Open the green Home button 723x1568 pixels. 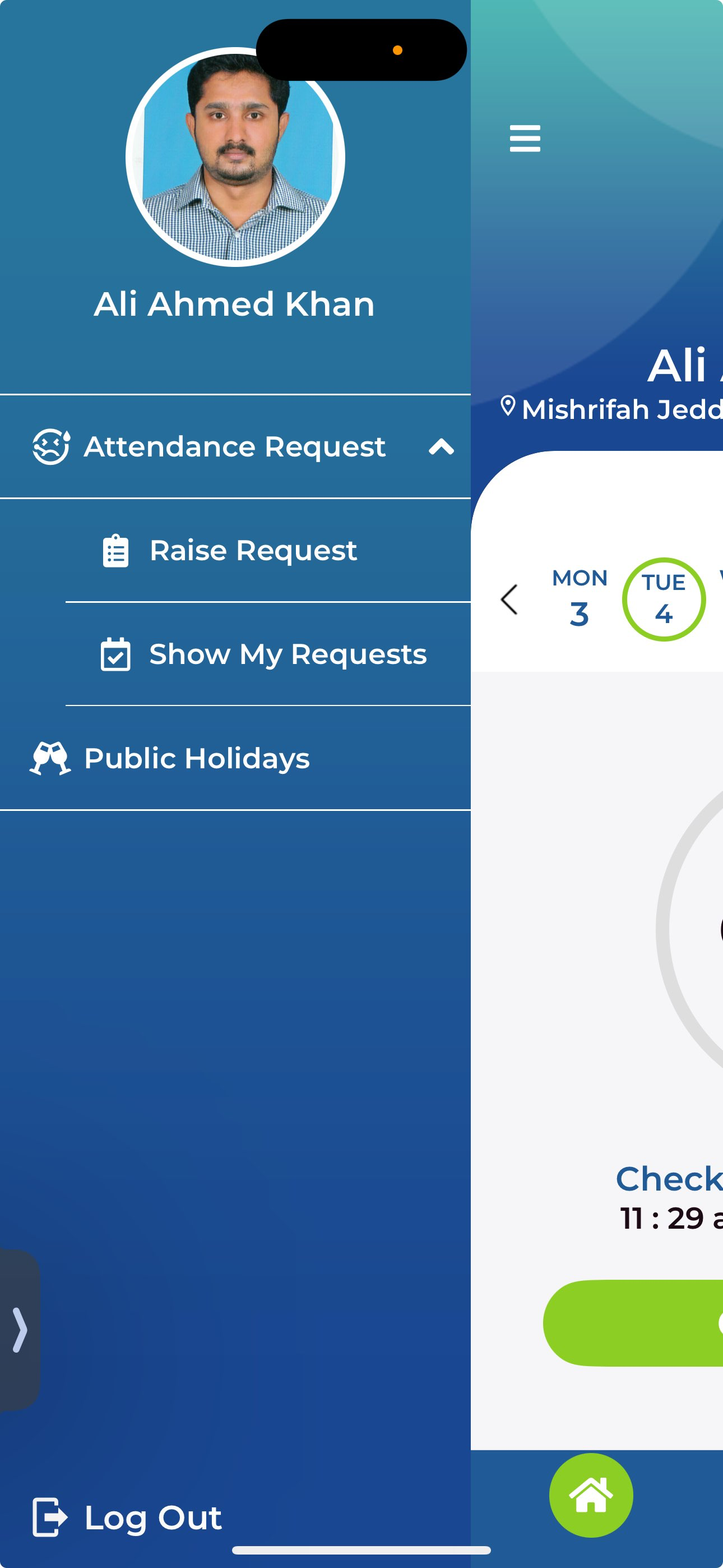591,1495
